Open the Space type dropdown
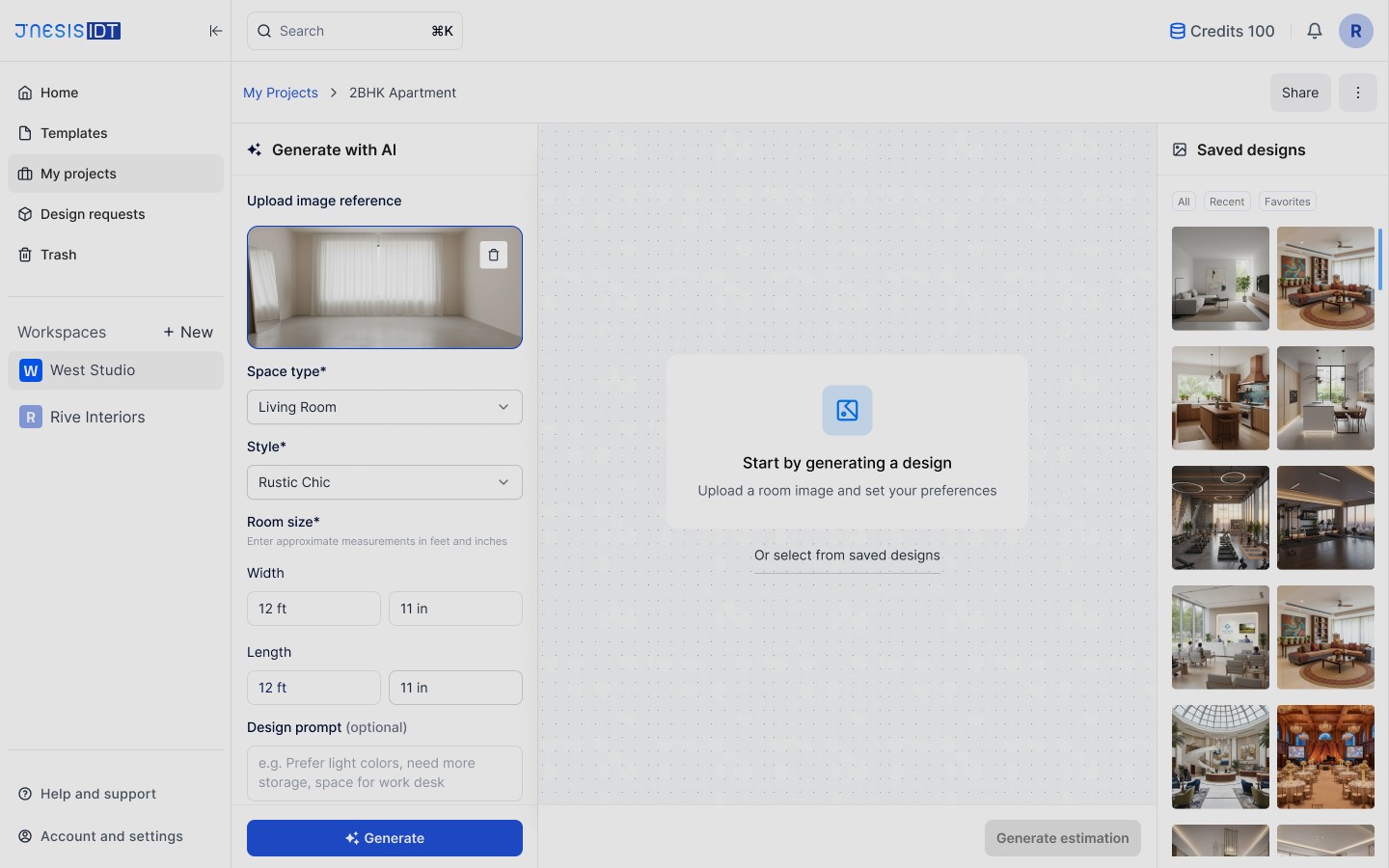The height and width of the screenshot is (868, 1389). [384, 406]
